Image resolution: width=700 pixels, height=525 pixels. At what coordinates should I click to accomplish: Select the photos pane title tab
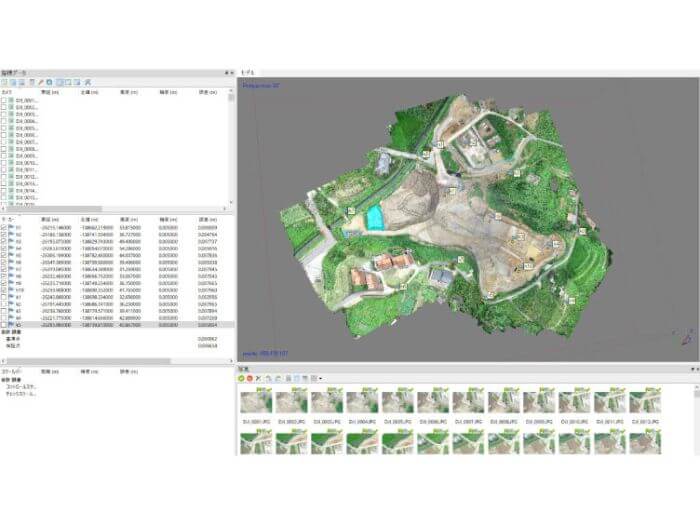pyautogui.click(x=245, y=369)
